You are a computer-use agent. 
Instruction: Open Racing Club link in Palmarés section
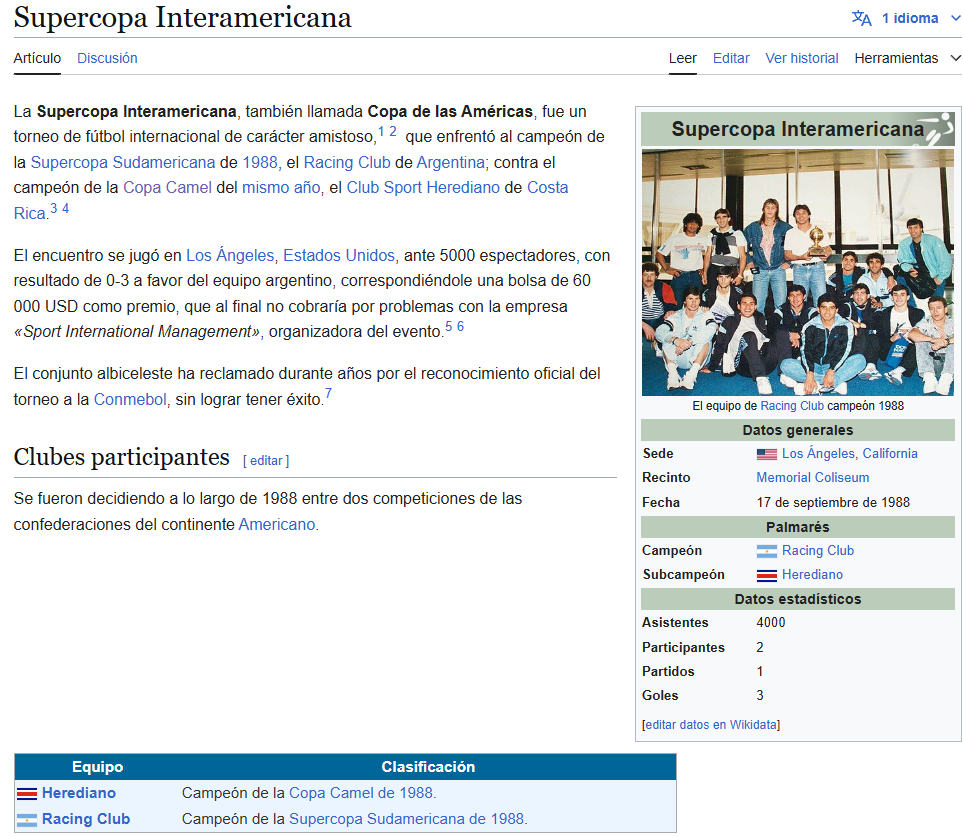pyautogui.click(x=817, y=551)
